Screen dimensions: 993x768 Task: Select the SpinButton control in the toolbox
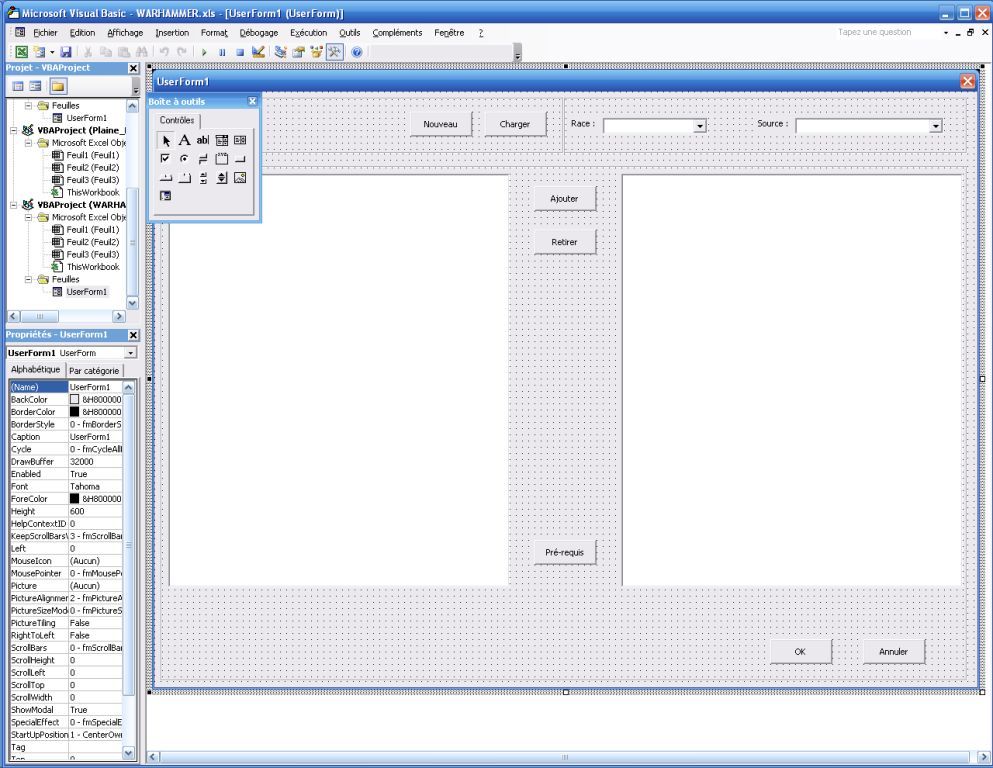[222, 178]
